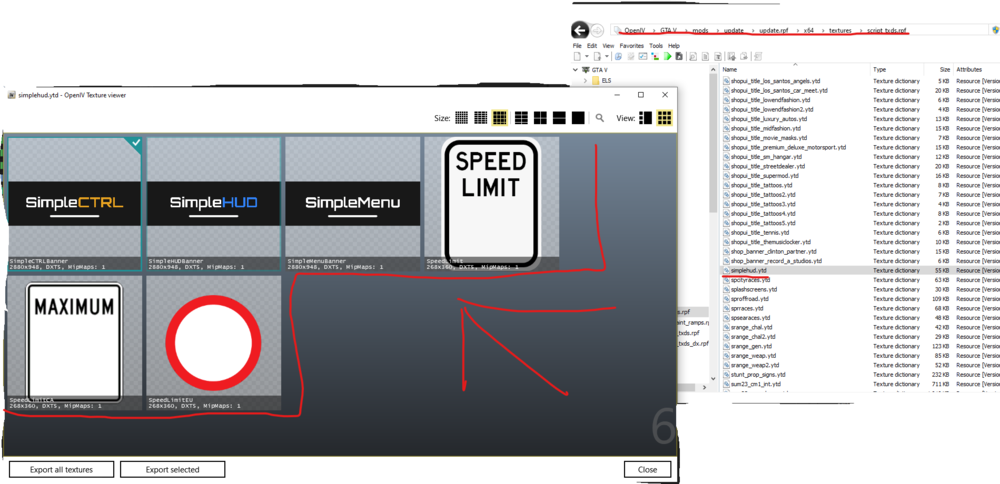Select the highlighted three-by-three size grid icon
Screen dimensions: 1000x484
pyautogui.click(x=499, y=117)
